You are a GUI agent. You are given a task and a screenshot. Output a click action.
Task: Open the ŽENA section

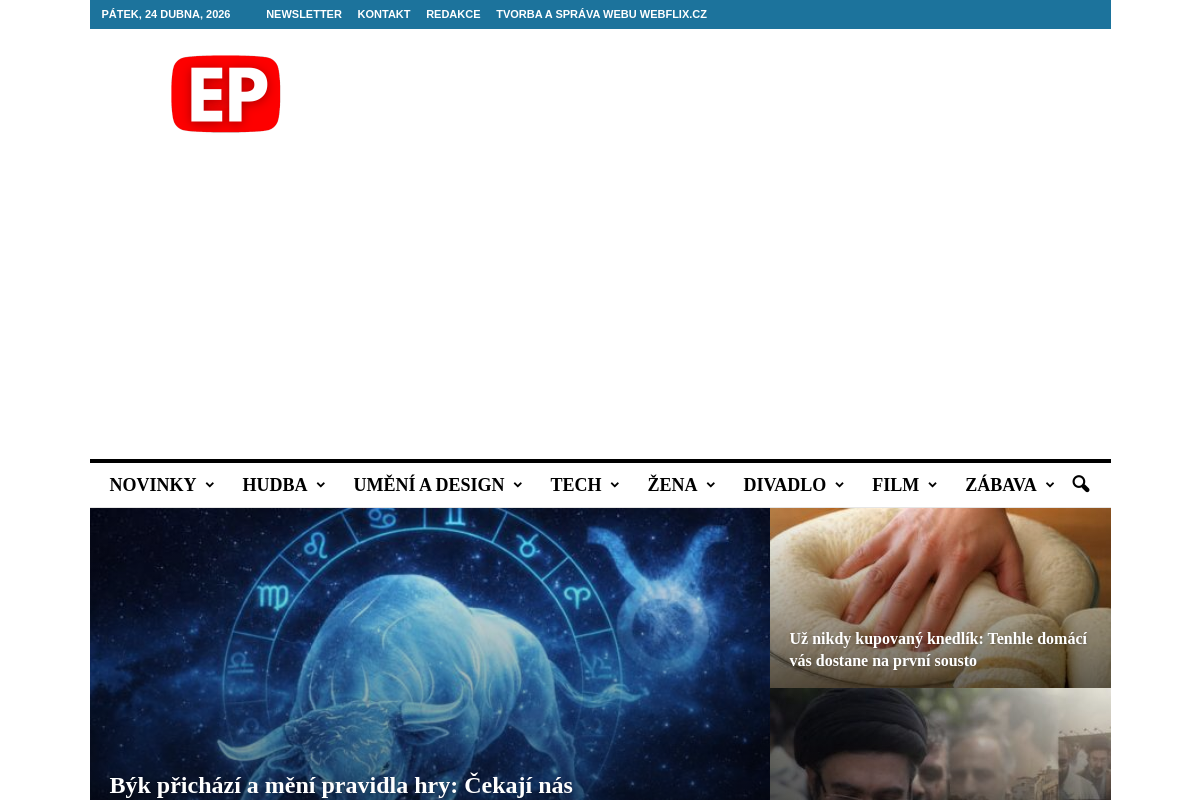[x=672, y=485]
